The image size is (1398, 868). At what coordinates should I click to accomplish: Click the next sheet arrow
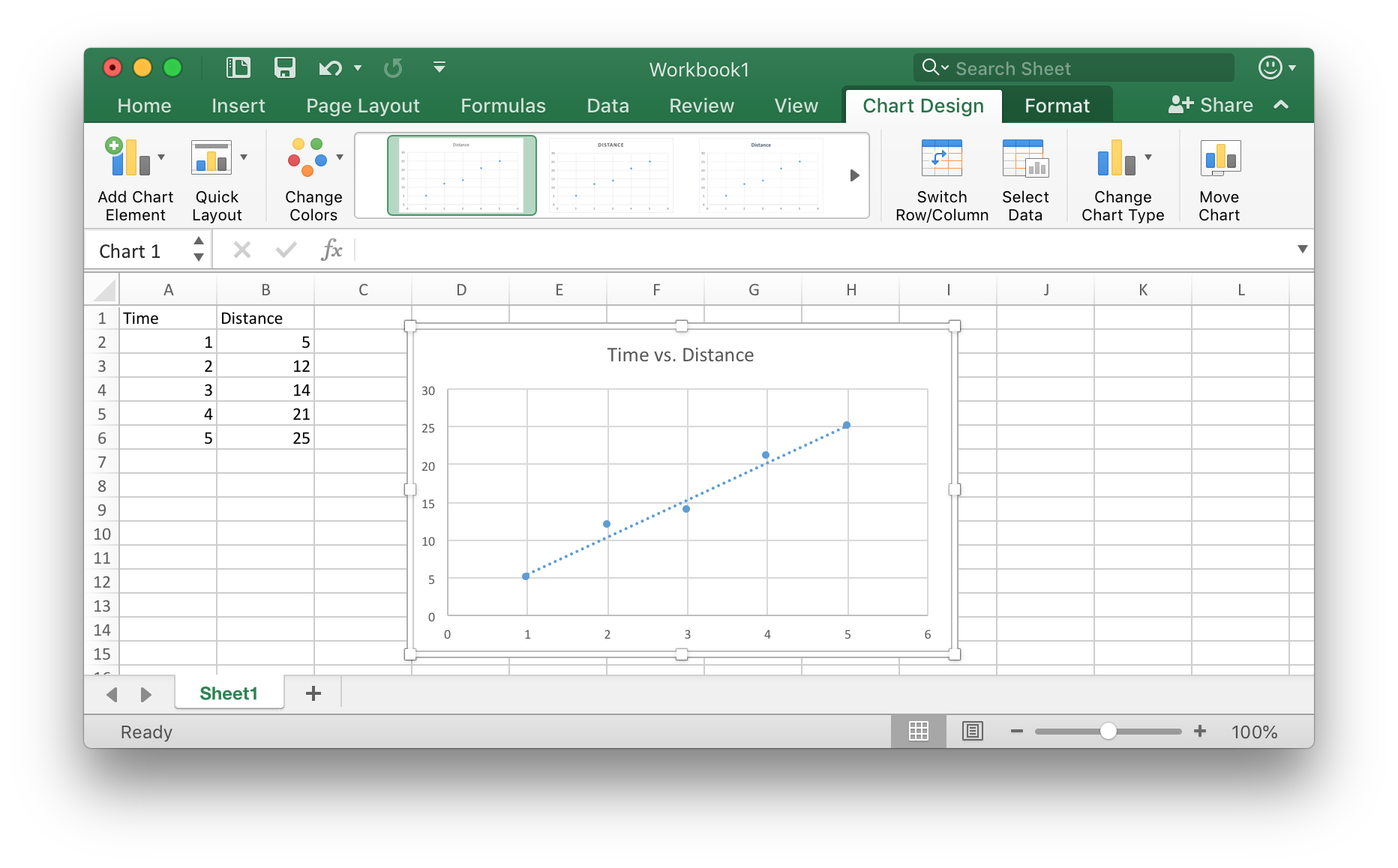pyautogui.click(x=146, y=694)
